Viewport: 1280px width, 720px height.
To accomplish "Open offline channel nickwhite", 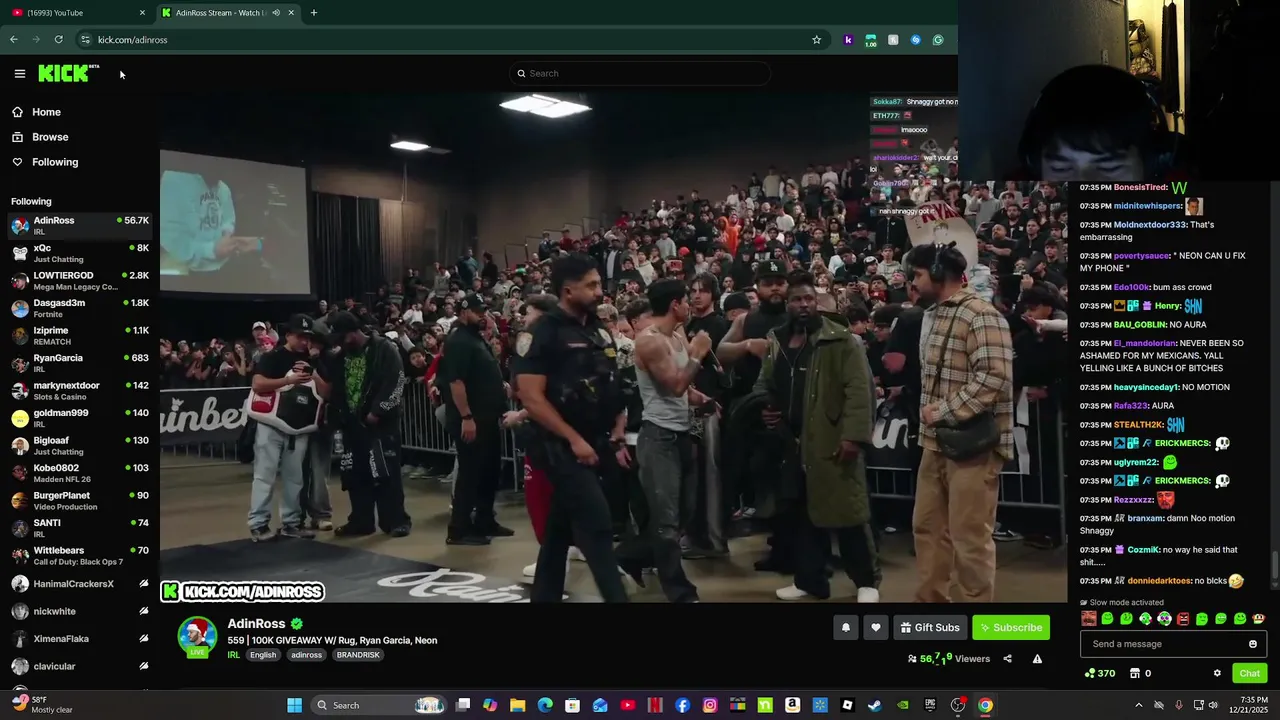I will pyautogui.click(x=80, y=611).
